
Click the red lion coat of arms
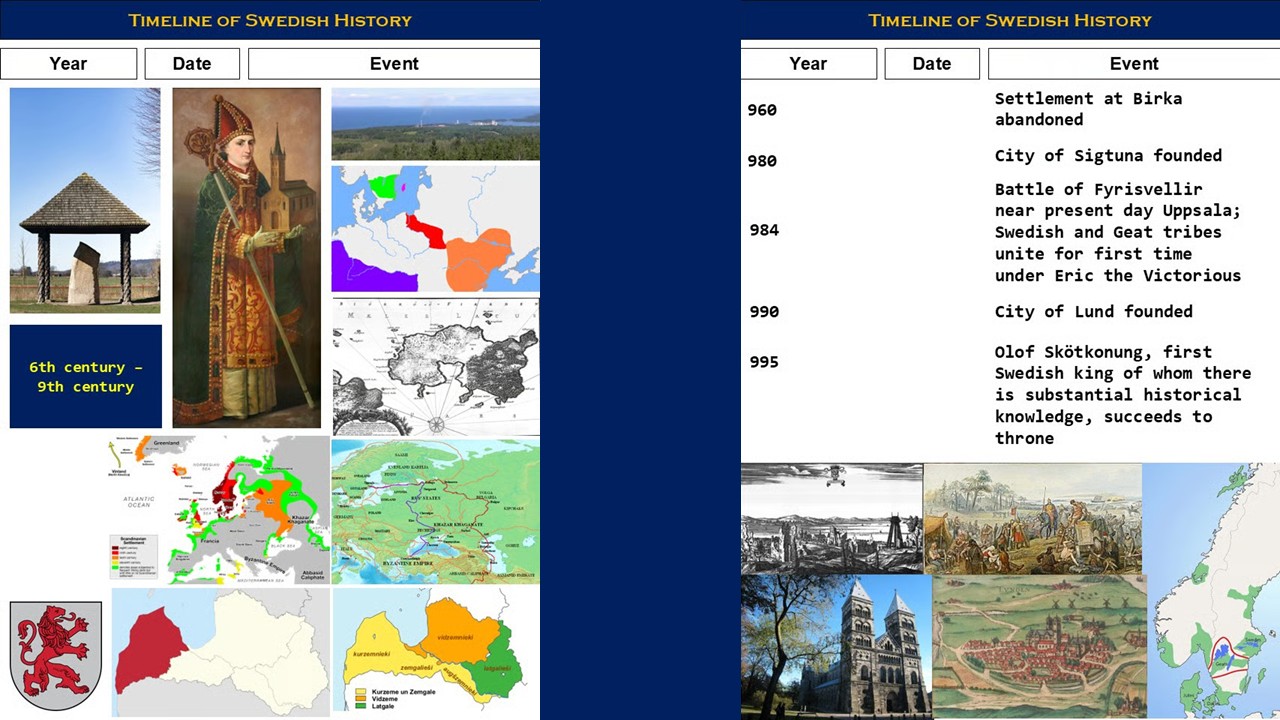[x=56, y=655]
